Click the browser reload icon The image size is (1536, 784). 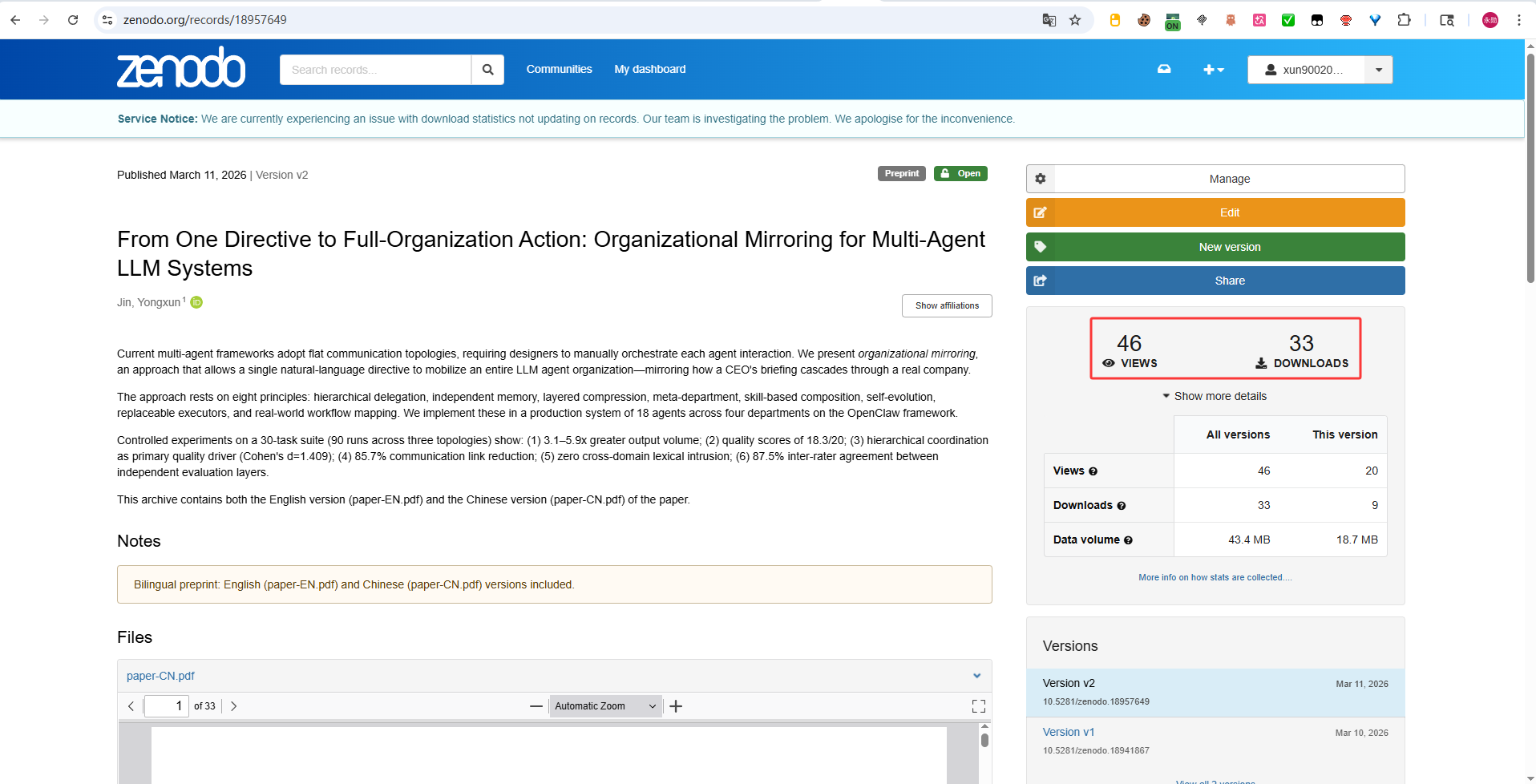point(73,20)
